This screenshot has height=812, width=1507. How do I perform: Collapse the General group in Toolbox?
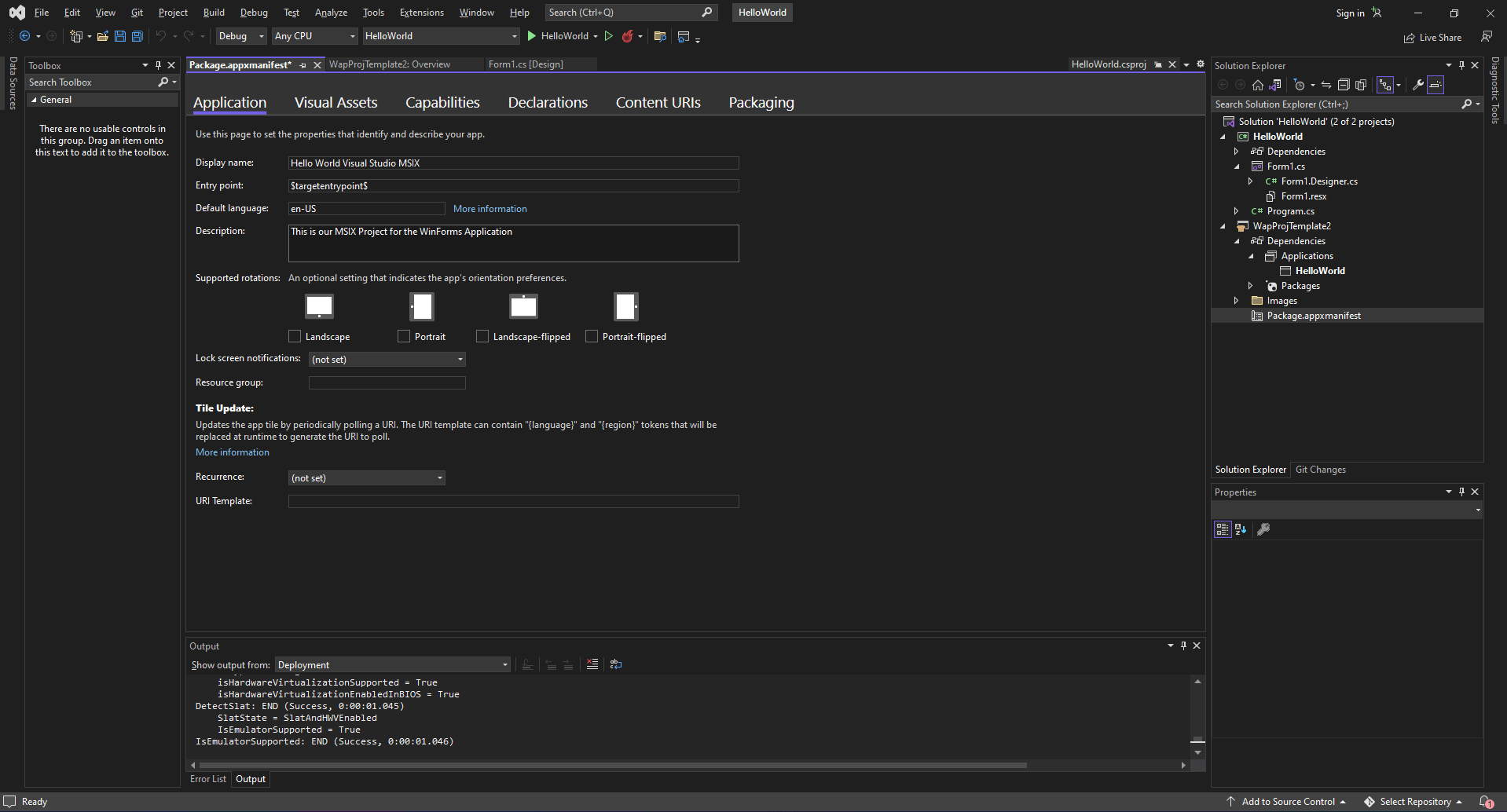pos(34,100)
